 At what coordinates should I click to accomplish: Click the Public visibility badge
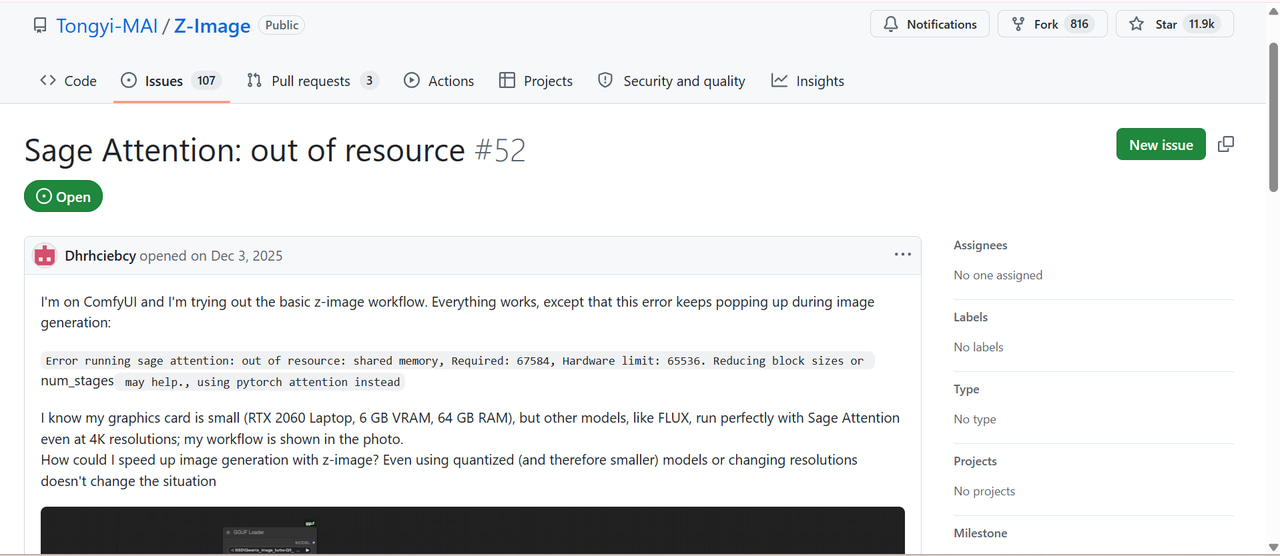pos(281,25)
